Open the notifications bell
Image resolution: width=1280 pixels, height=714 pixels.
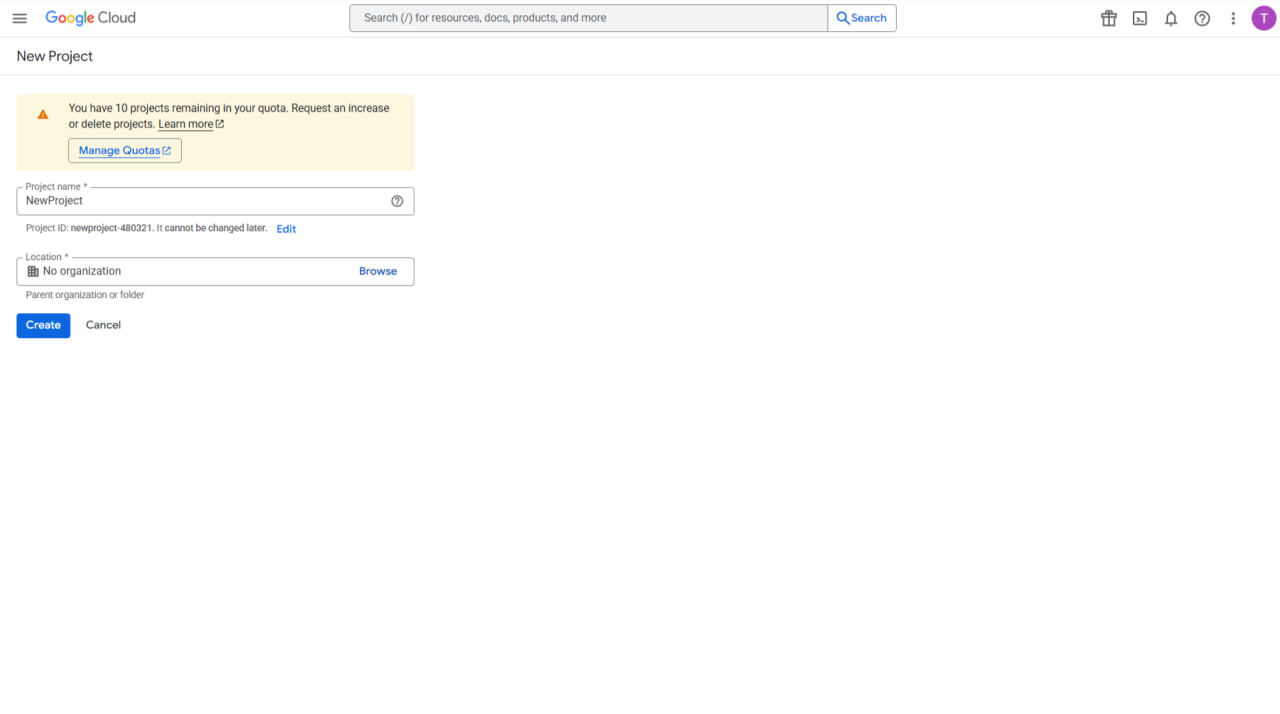tap(1171, 18)
